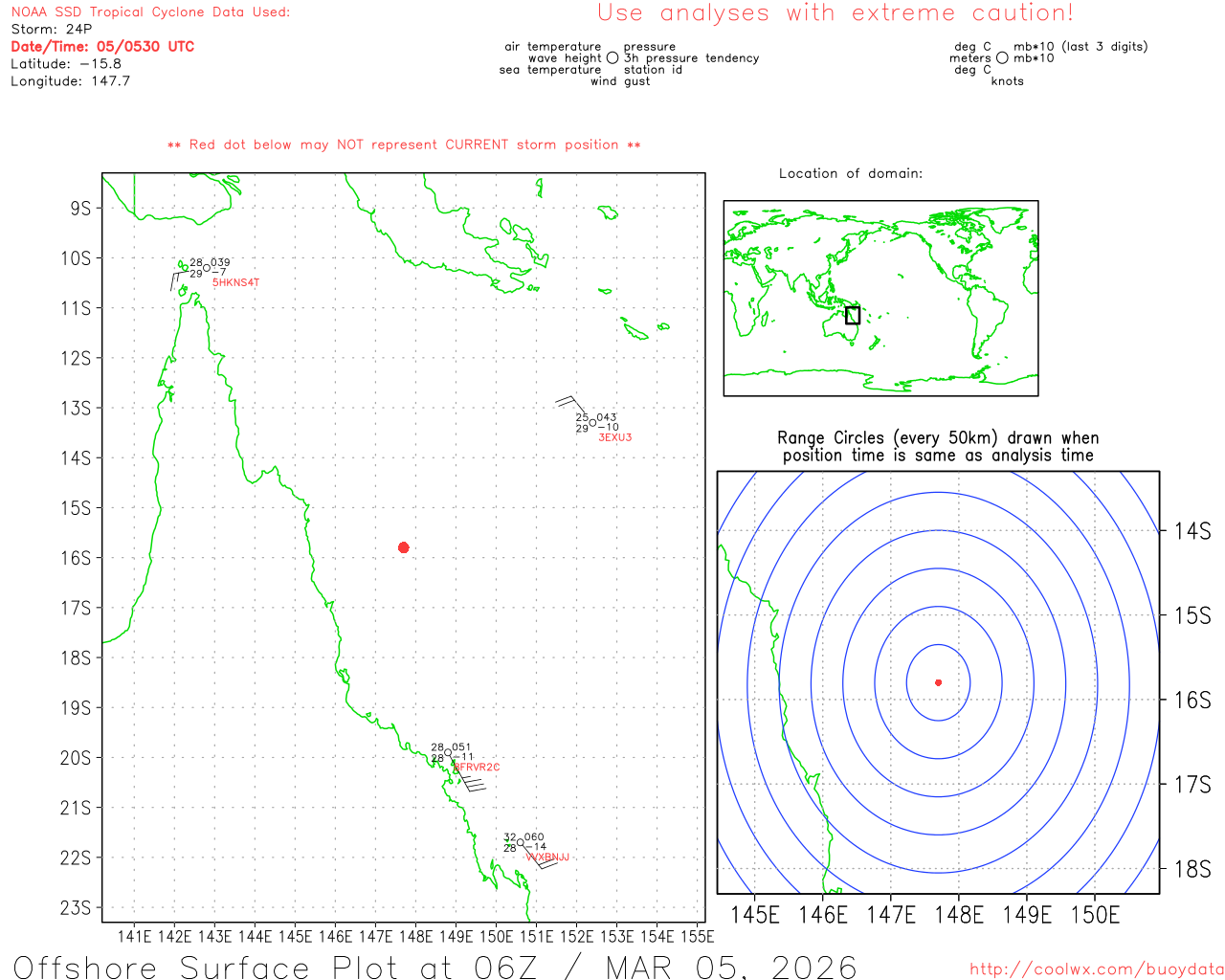
Task: Click the 'Location of domain:' label
Action: (x=851, y=173)
